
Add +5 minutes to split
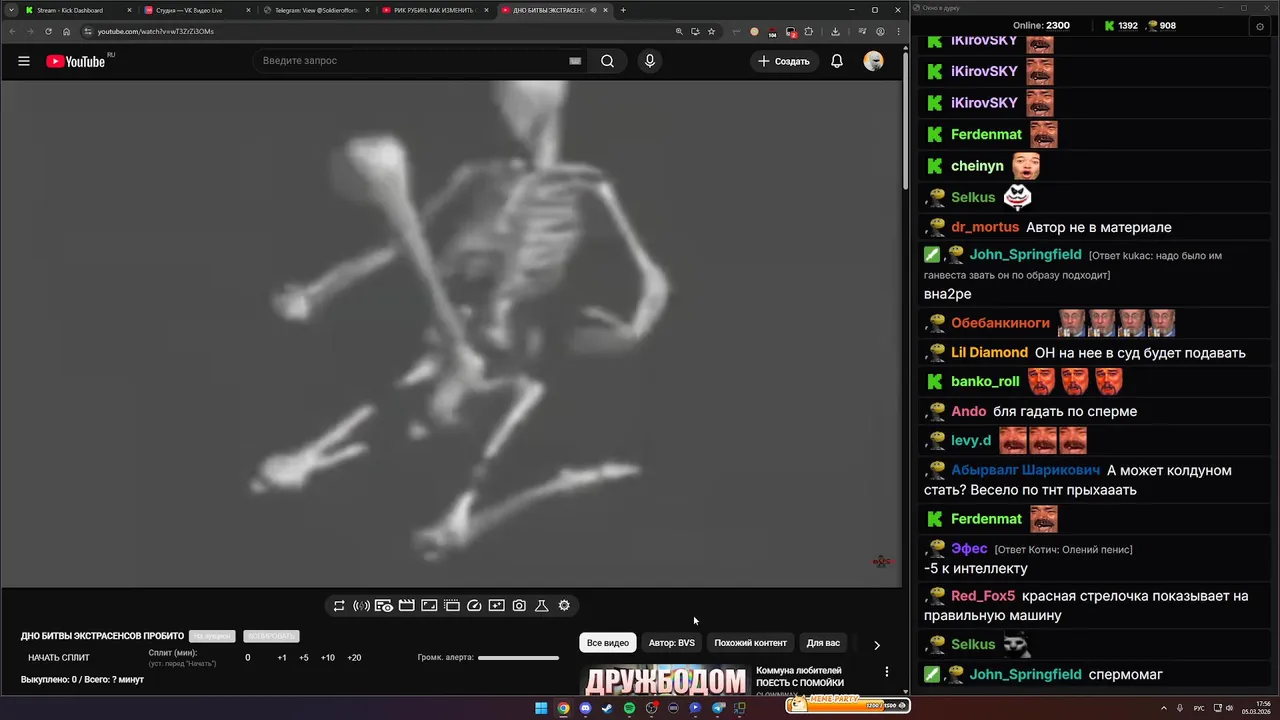[304, 658]
